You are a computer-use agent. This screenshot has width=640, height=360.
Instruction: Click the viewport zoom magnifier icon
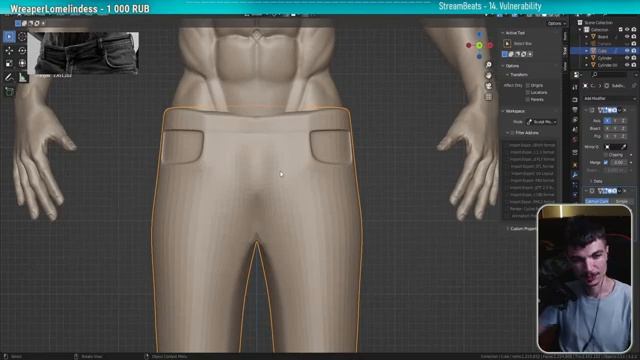point(489,65)
